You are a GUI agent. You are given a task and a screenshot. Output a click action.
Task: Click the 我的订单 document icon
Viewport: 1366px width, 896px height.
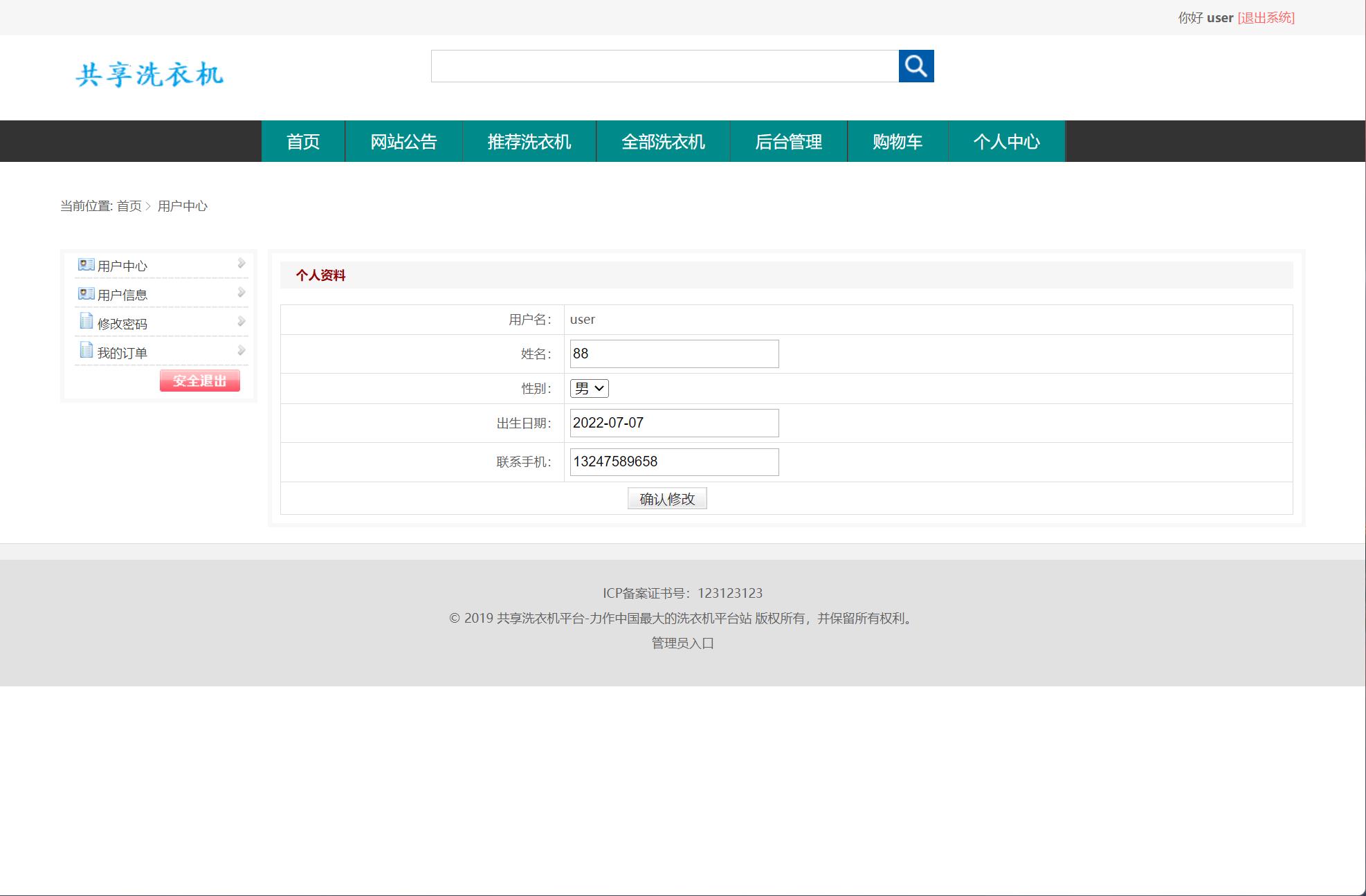point(86,350)
